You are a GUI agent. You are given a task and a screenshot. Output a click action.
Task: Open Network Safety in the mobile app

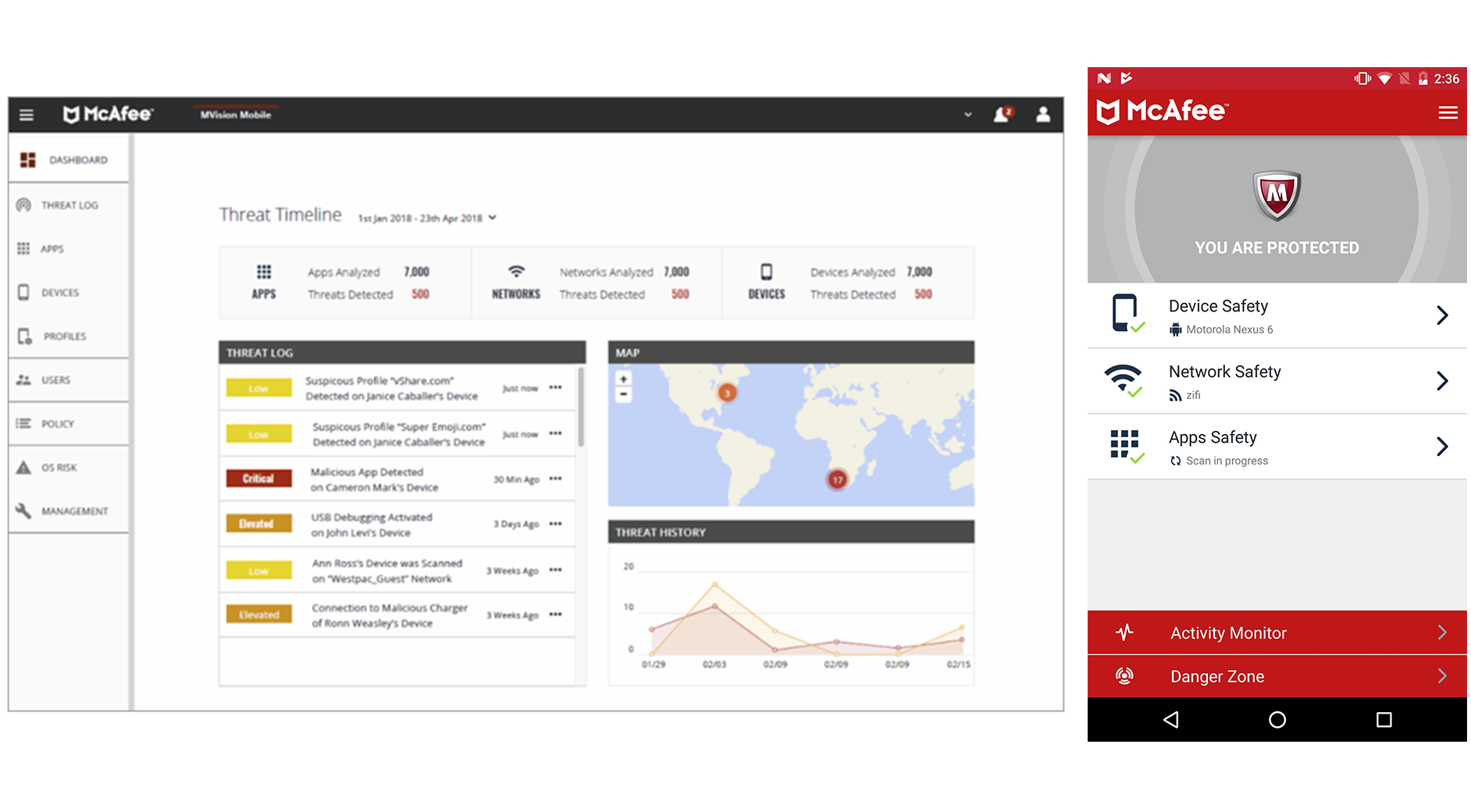point(1277,381)
